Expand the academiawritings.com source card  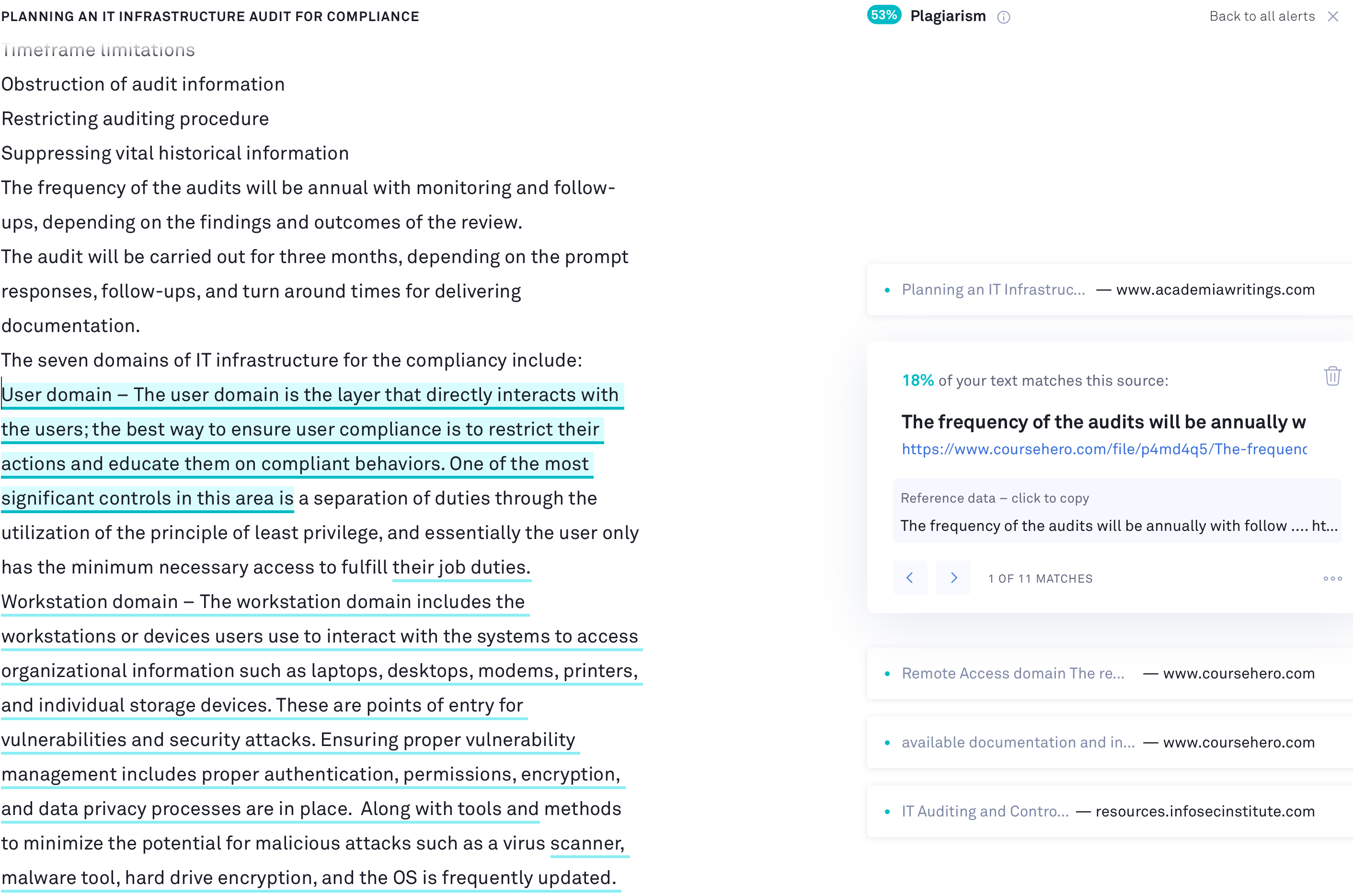[x=1109, y=290]
